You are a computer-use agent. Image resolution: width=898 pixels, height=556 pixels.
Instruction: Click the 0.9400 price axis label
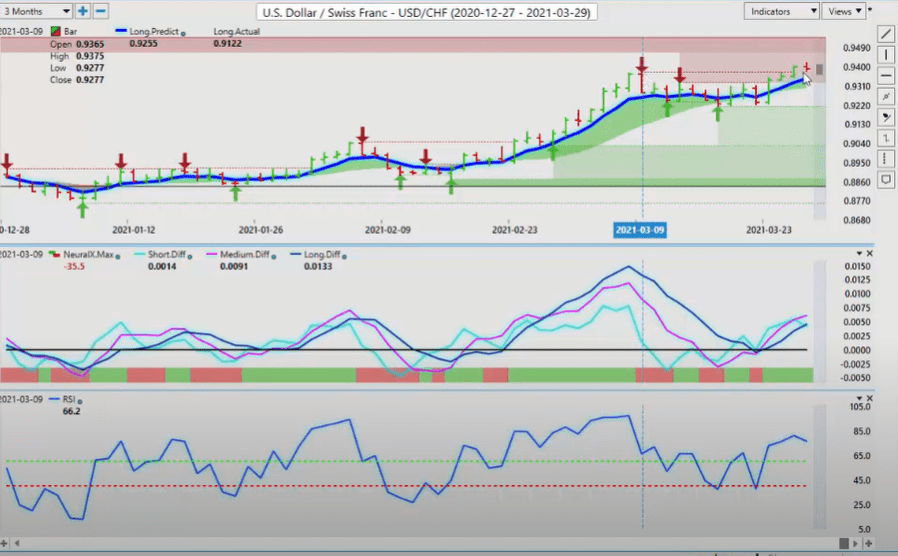click(856, 67)
